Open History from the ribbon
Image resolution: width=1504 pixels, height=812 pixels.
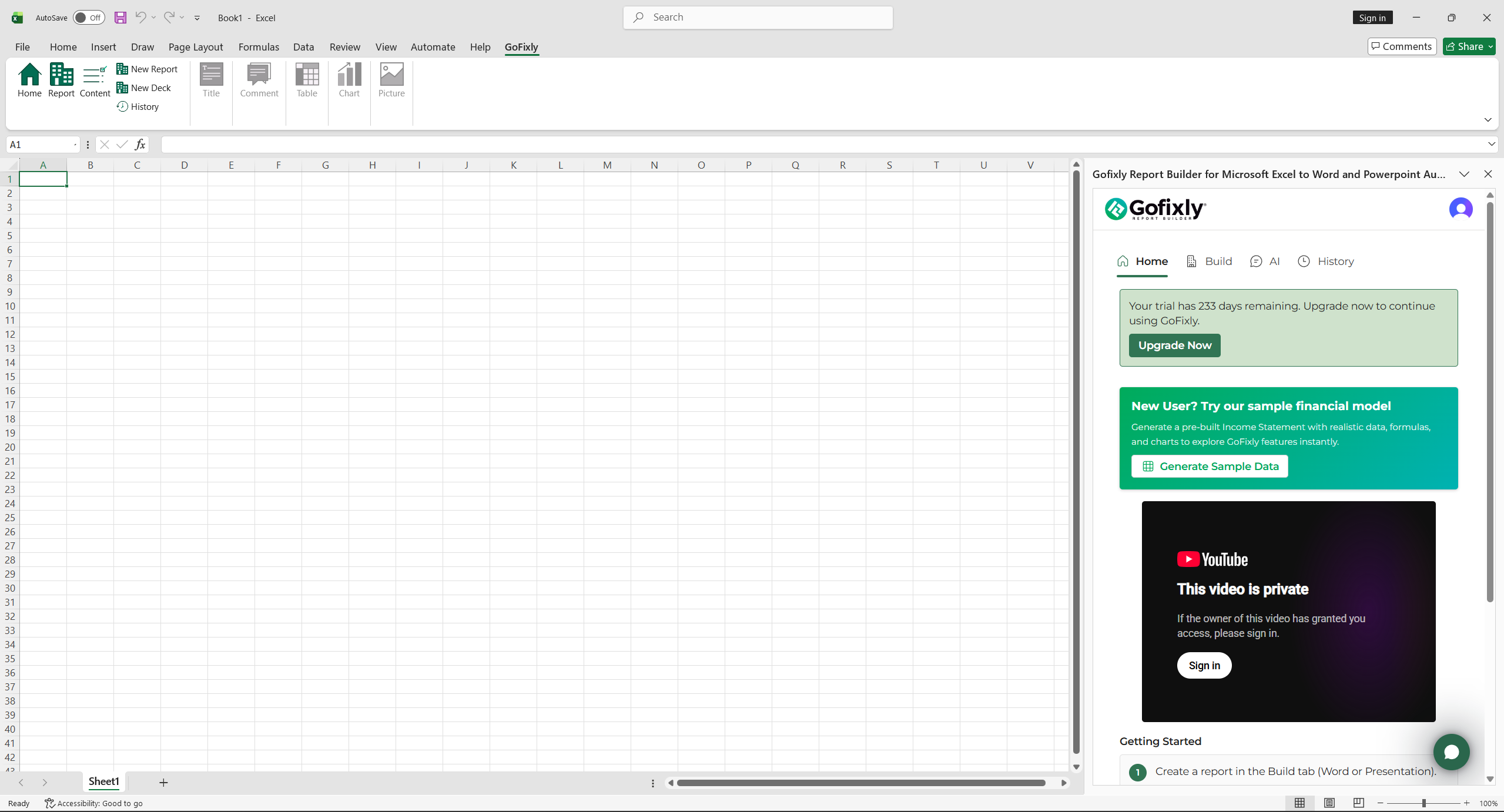[138, 106]
